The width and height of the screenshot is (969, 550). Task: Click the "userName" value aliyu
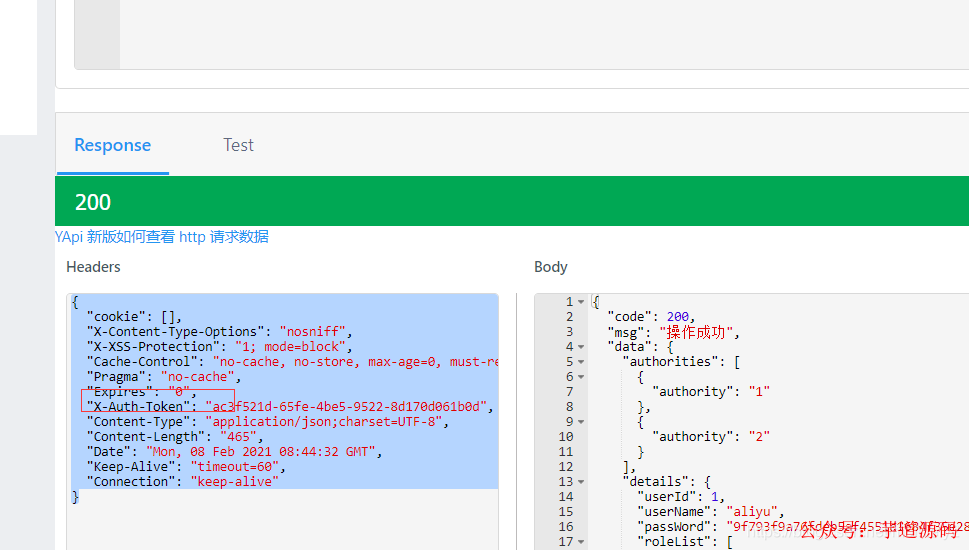tap(752, 512)
